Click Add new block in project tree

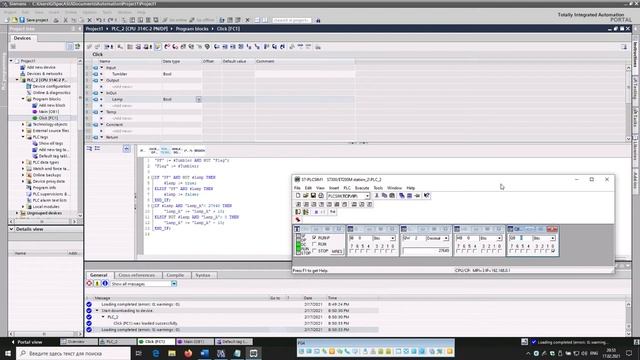tap(52, 105)
